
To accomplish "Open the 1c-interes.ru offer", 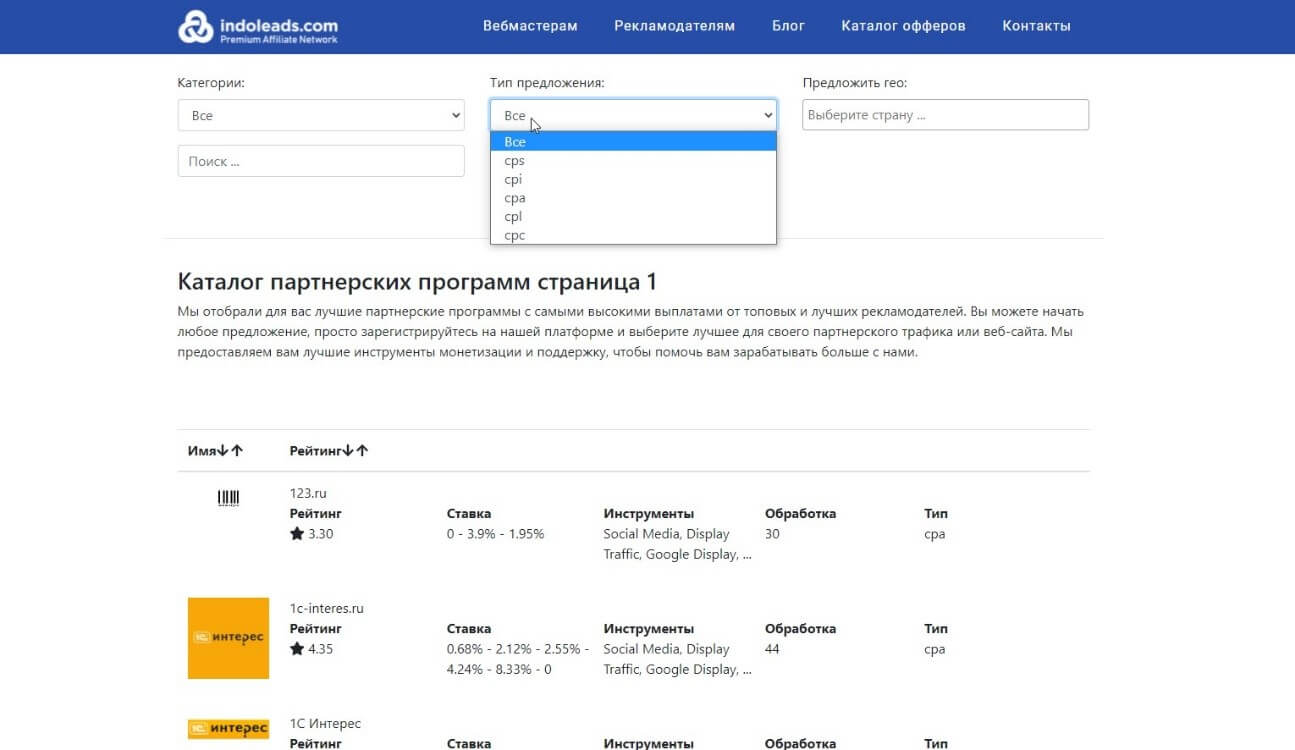I will (x=327, y=609).
